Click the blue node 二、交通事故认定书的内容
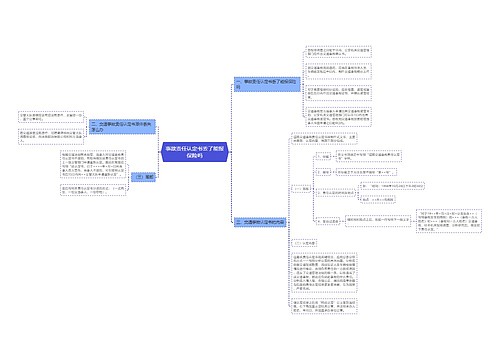 click(260, 222)
